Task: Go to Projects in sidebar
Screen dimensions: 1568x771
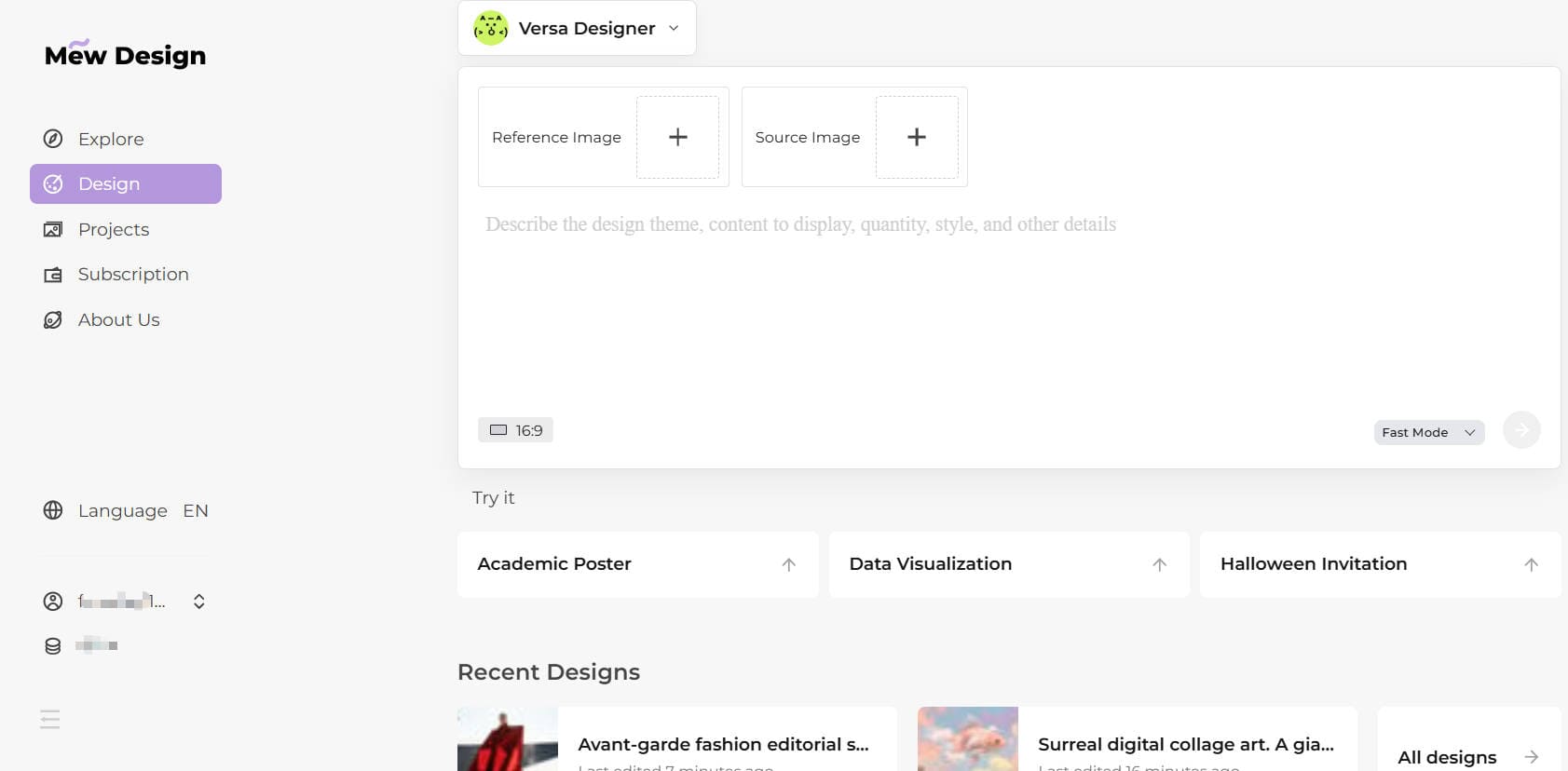Action: [113, 229]
